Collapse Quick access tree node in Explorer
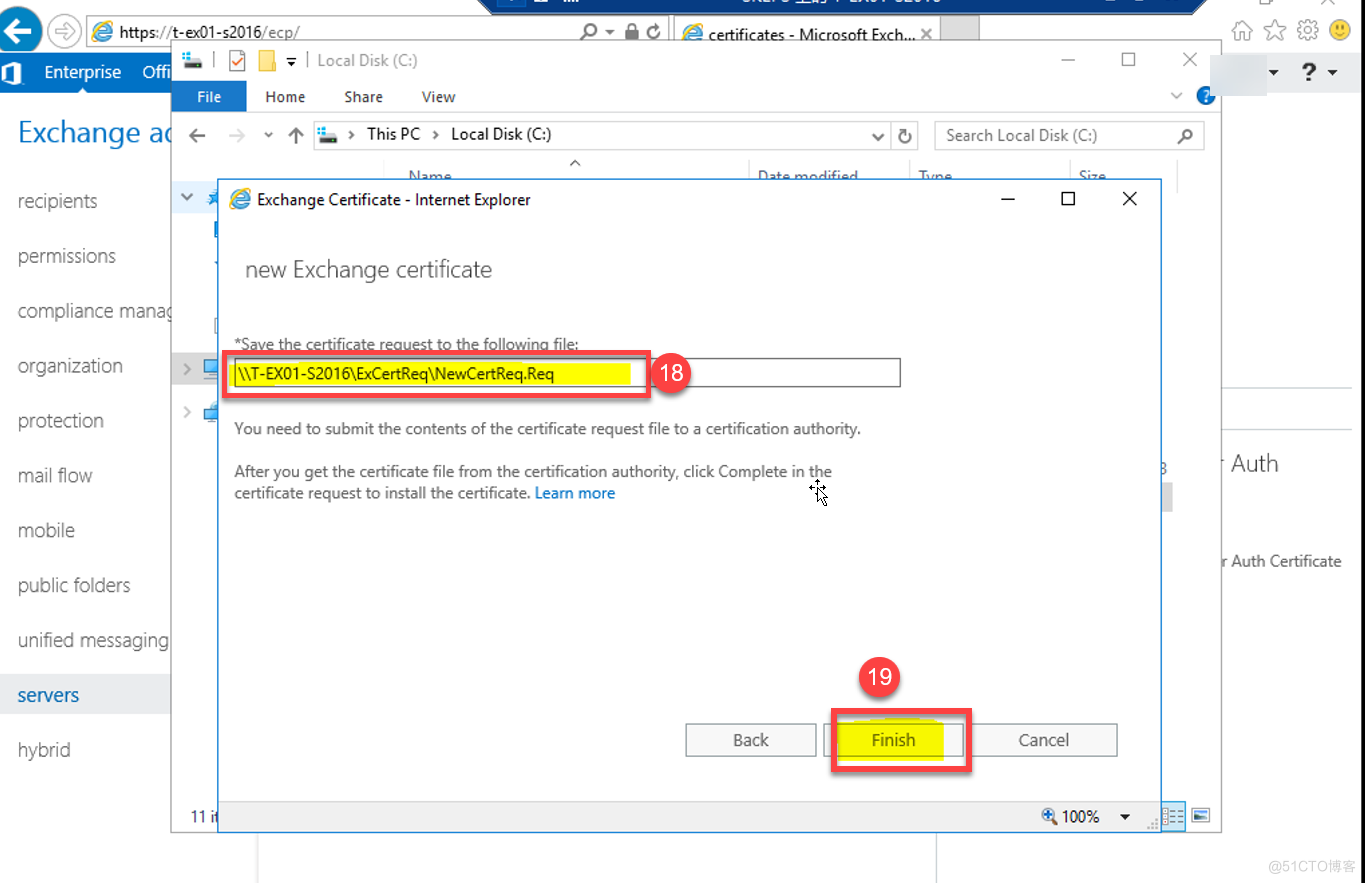Image resolution: width=1365 pixels, height=883 pixels. tap(187, 198)
